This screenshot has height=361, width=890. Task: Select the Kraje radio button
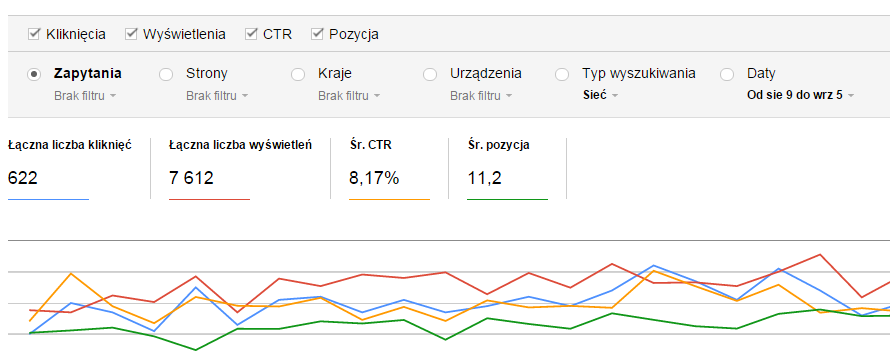[297, 74]
